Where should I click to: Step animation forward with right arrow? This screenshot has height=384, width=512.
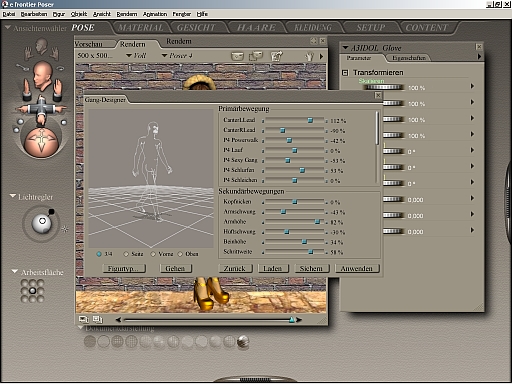(x=299, y=320)
